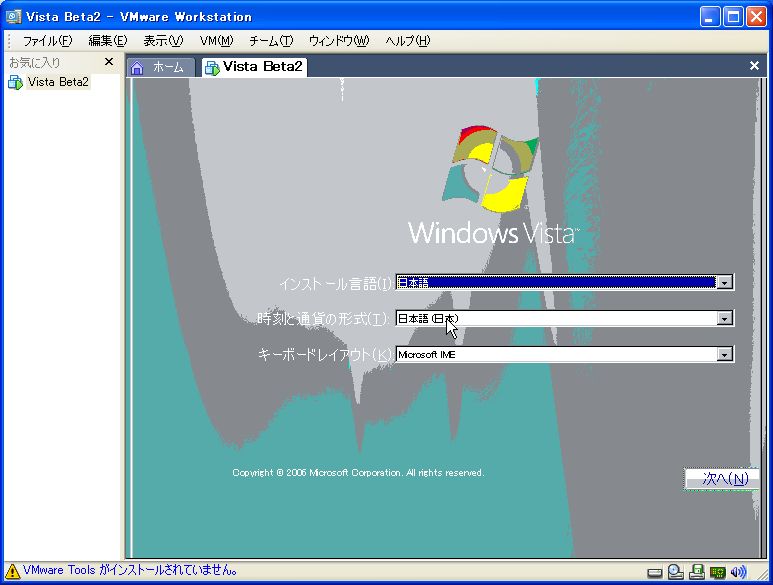This screenshot has width=773, height=585.
Task: Expand the インストール言語 dropdown arrow
Action: (724, 282)
